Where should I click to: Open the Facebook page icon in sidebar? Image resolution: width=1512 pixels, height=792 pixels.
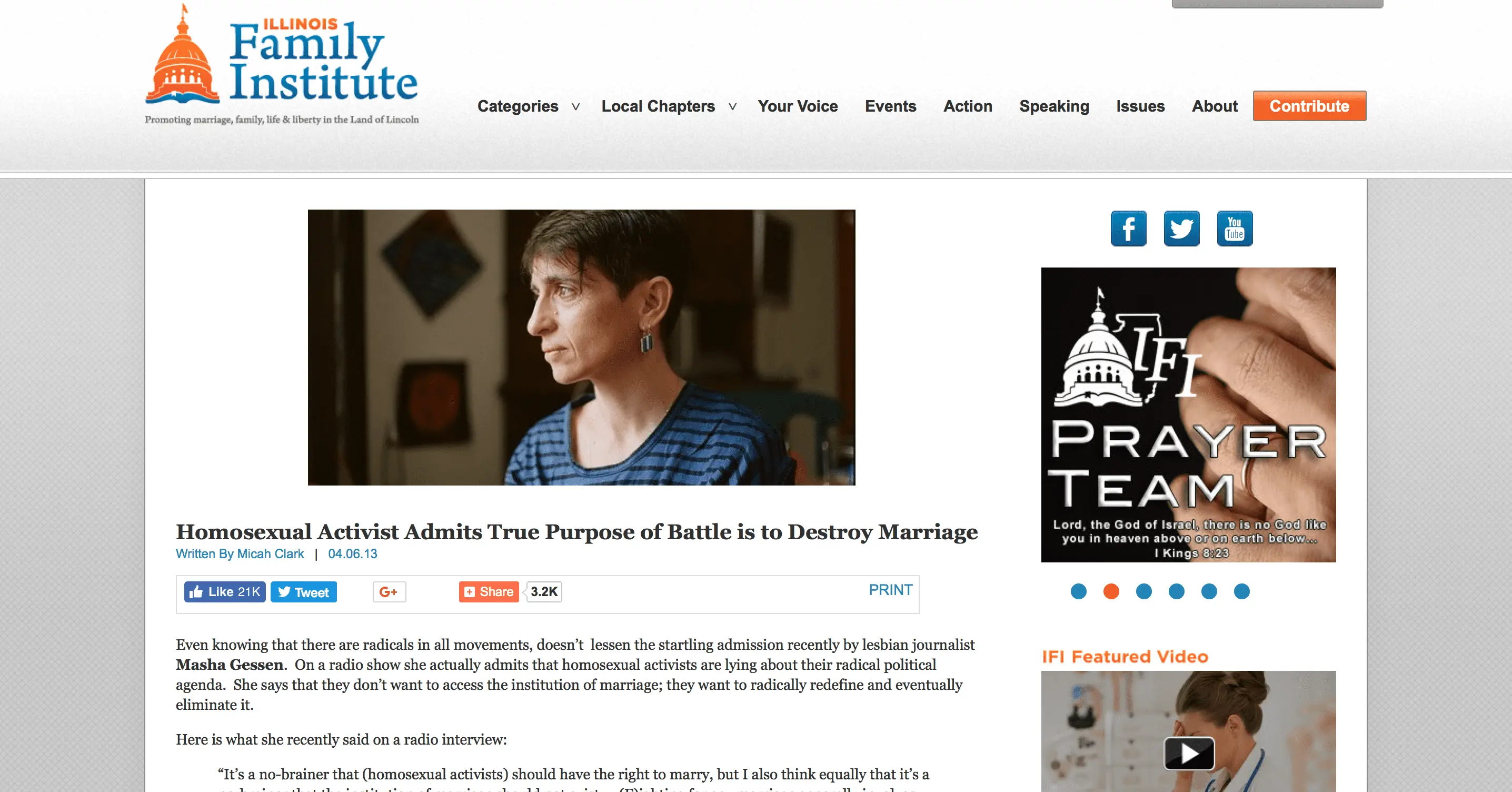click(x=1128, y=229)
